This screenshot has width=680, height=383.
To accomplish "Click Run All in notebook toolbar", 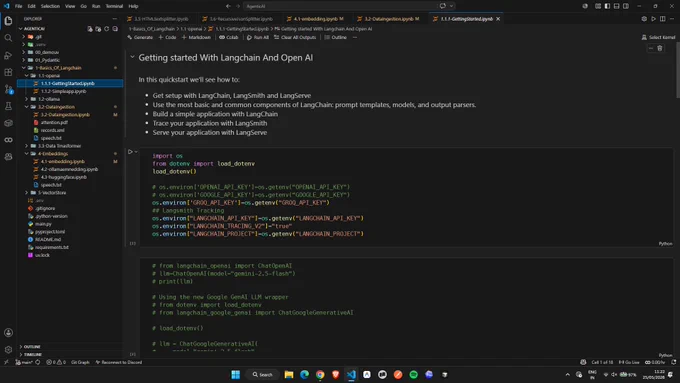I will (258, 37).
